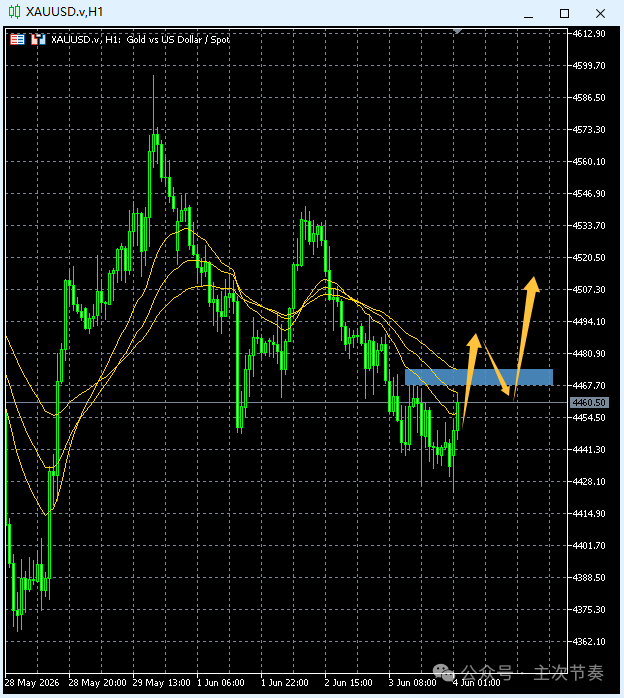Click the price scale value 4573.30
Screen dimensions: 624x698
tap(589, 130)
